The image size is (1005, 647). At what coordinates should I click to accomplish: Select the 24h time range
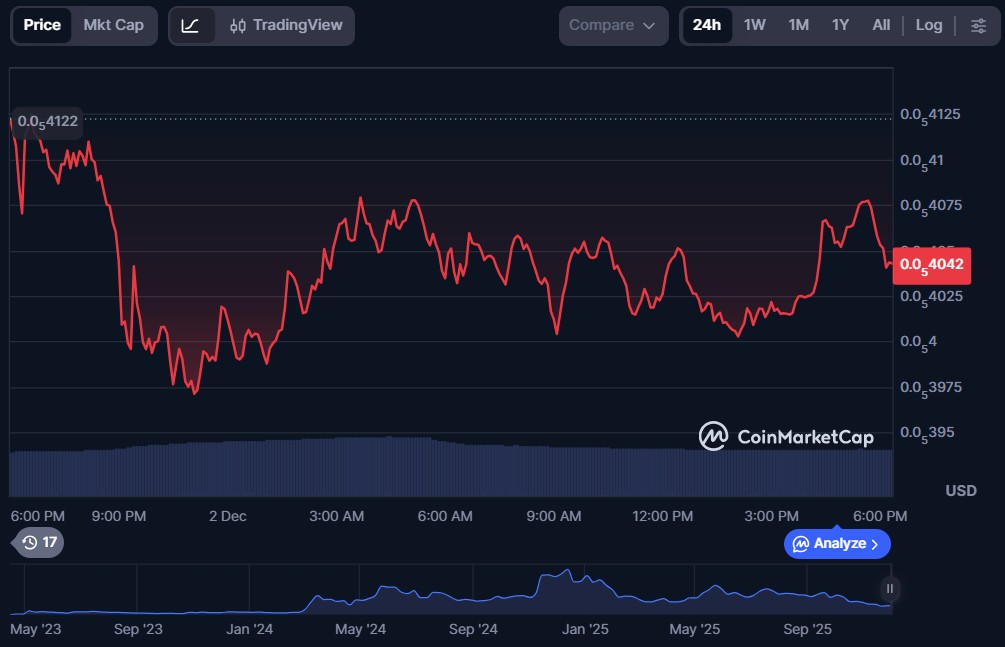(x=706, y=25)
